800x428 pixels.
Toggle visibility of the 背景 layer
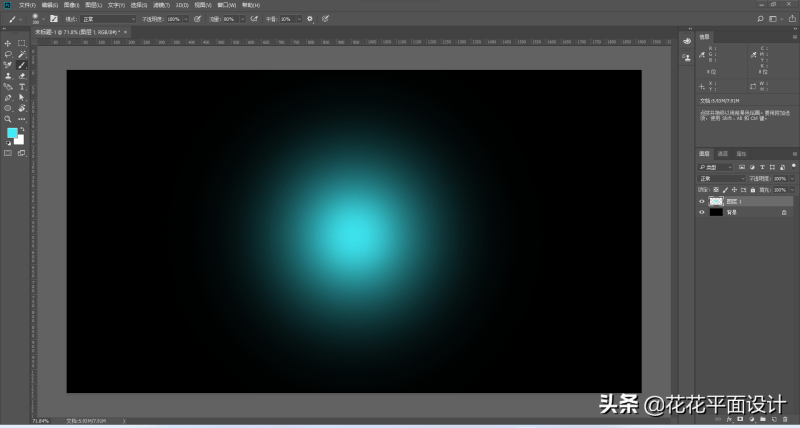(702, 212)
